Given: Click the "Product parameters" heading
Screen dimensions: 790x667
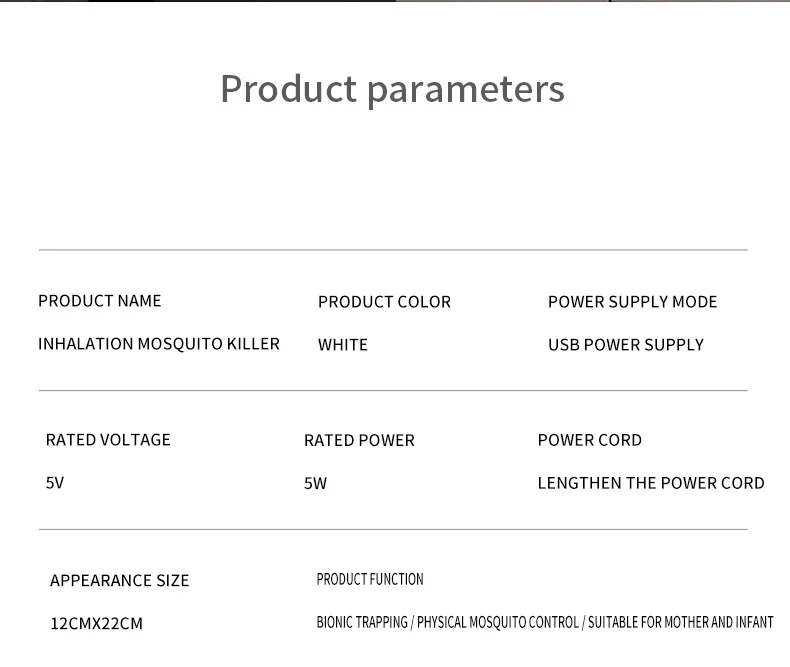Looking at the screenshot, I should coord(392,89).
